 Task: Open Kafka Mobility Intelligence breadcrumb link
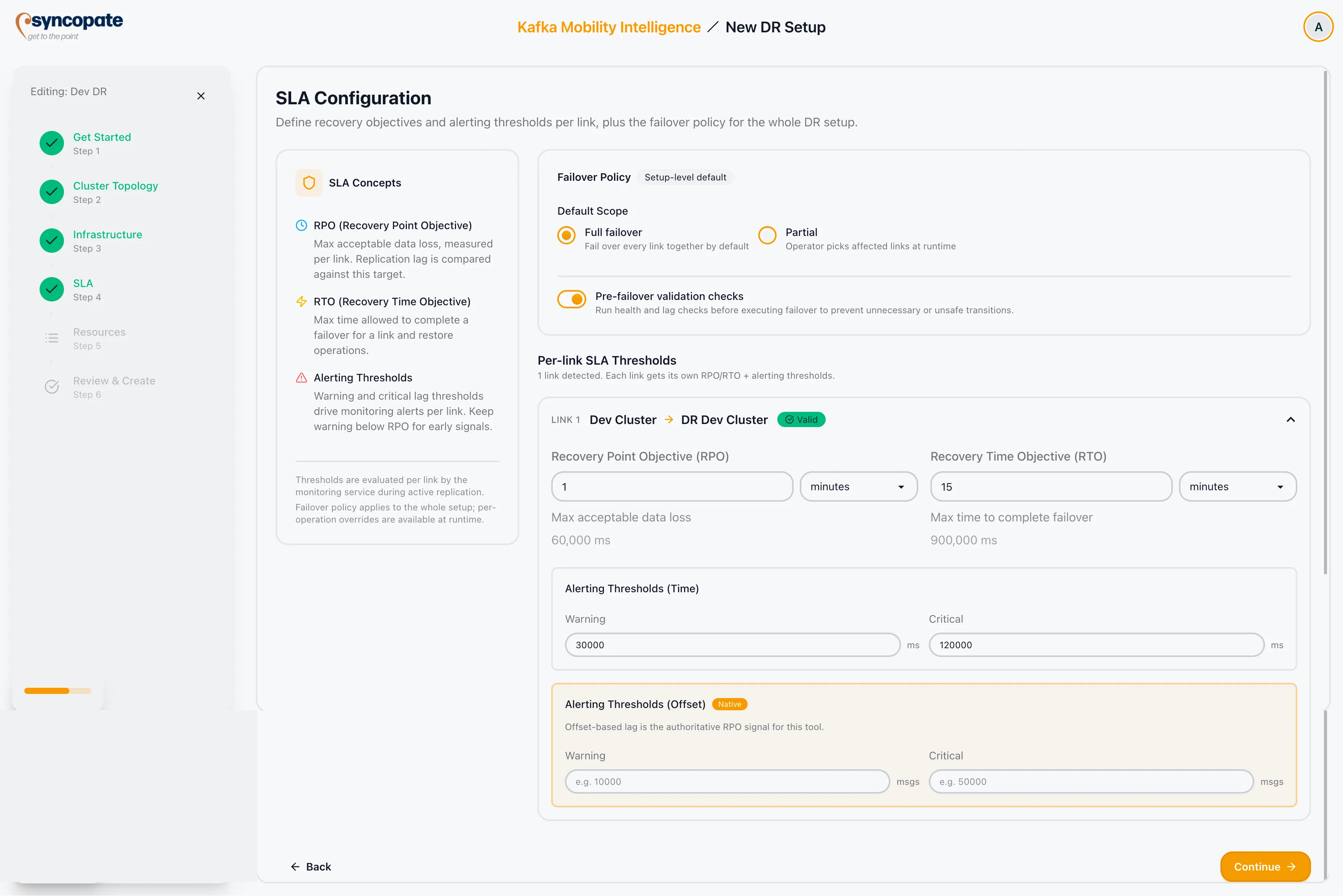pyautogui.click(x=609, y=27)
